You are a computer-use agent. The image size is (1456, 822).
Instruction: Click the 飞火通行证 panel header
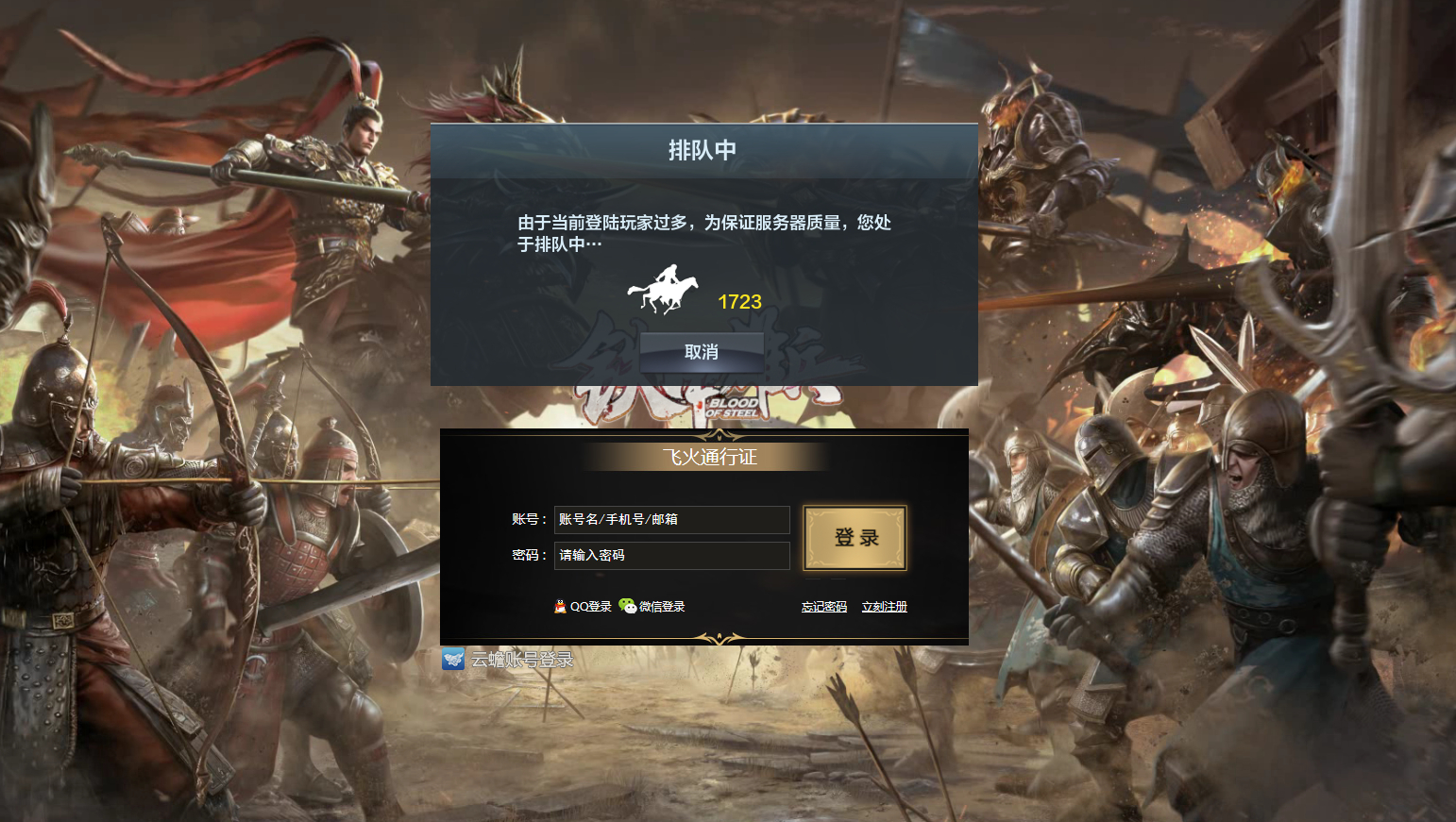pyautogui.click(x=709, y=458)
